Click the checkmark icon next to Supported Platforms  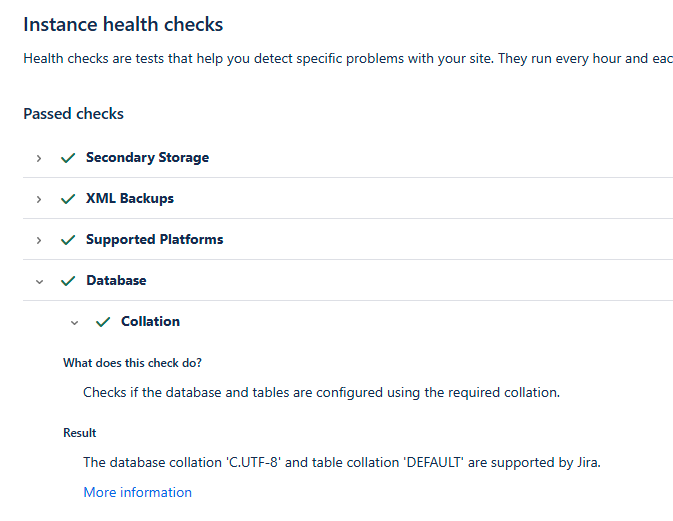(68, 239)
